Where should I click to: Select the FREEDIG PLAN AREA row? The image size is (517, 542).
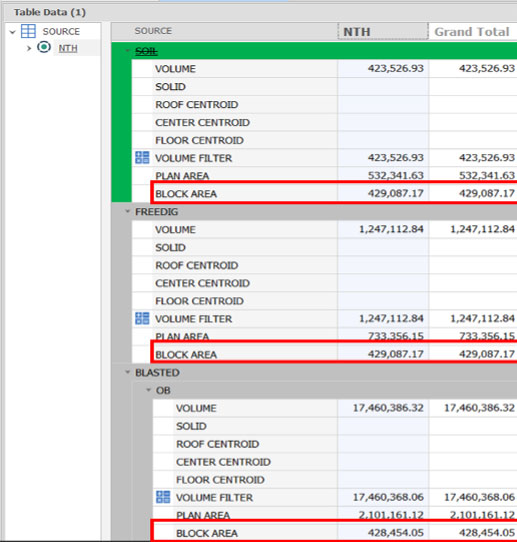(324, 336)
